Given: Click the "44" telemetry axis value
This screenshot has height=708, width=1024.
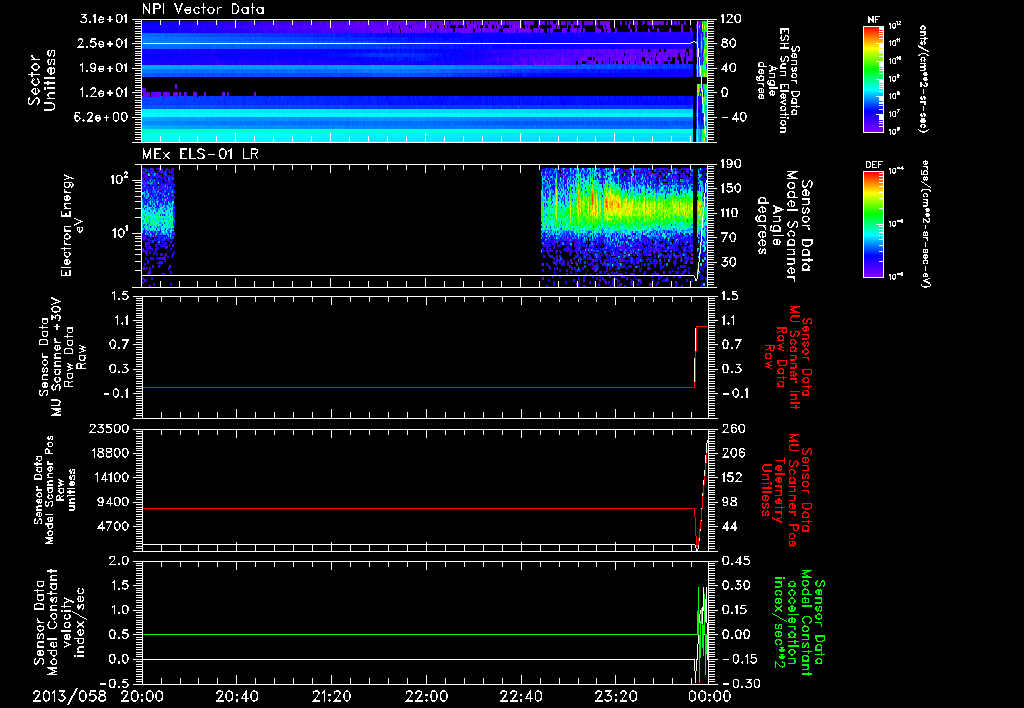Looking at the screenshot, I should pos(730,526).
